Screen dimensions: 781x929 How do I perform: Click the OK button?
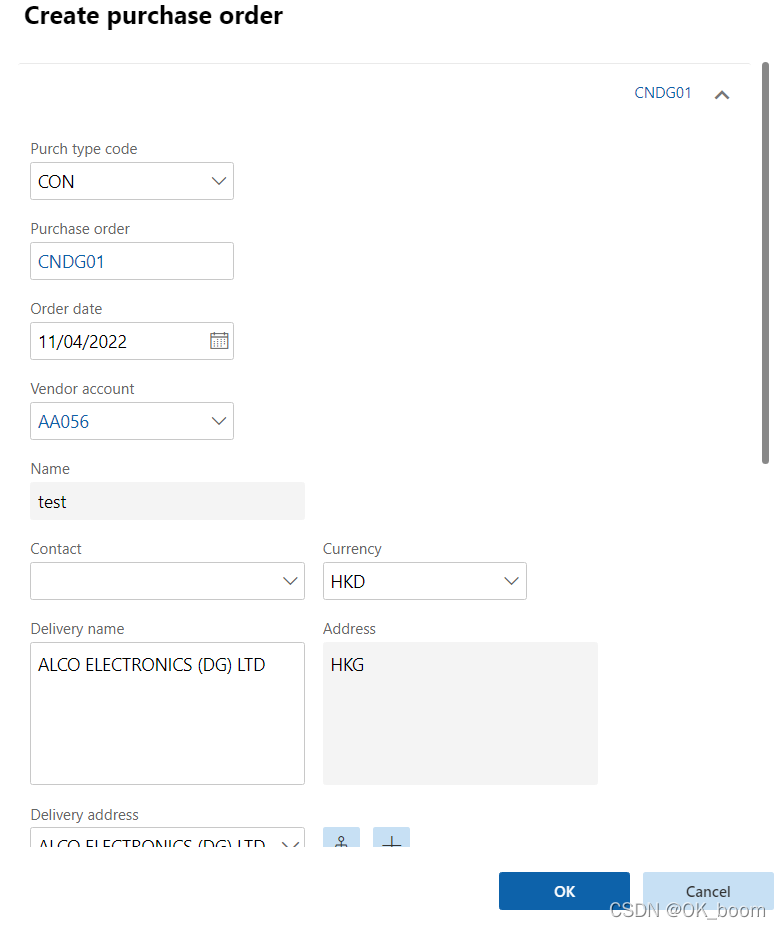[564, 890]
